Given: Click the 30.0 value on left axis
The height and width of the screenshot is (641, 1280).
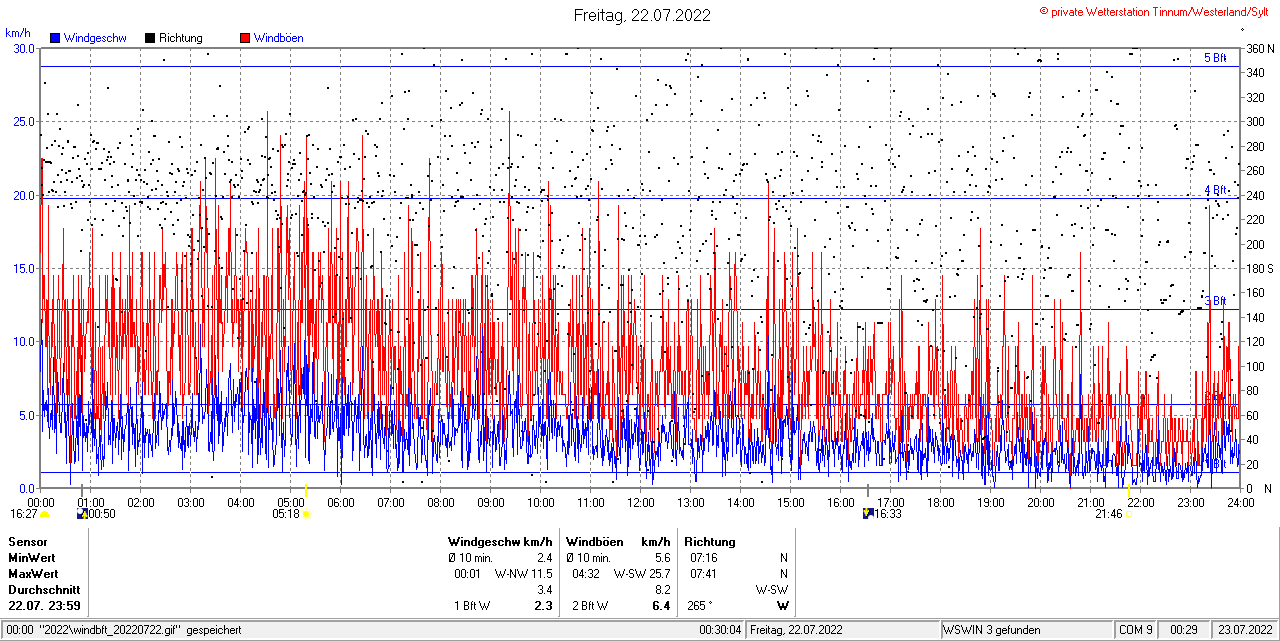Looking at the screenshot, I should click(x=23, y=48).
